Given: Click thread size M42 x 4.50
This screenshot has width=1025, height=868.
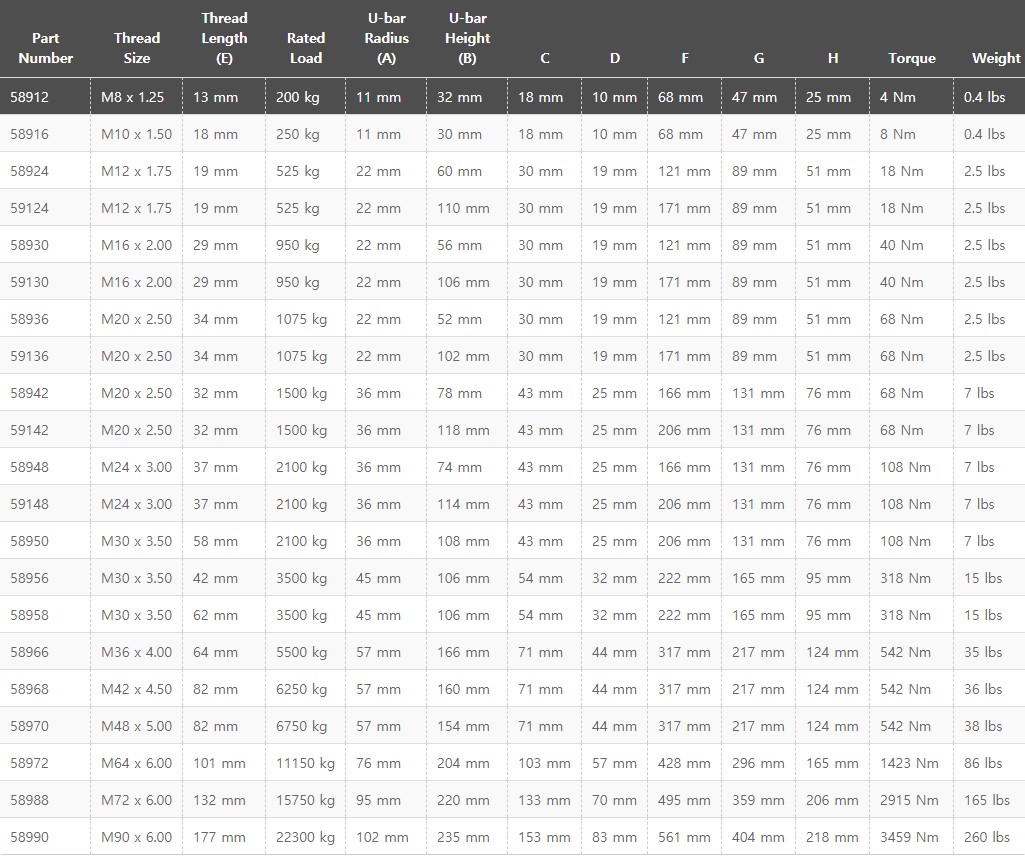Looking at the screenshot, I should coord(137,689).
